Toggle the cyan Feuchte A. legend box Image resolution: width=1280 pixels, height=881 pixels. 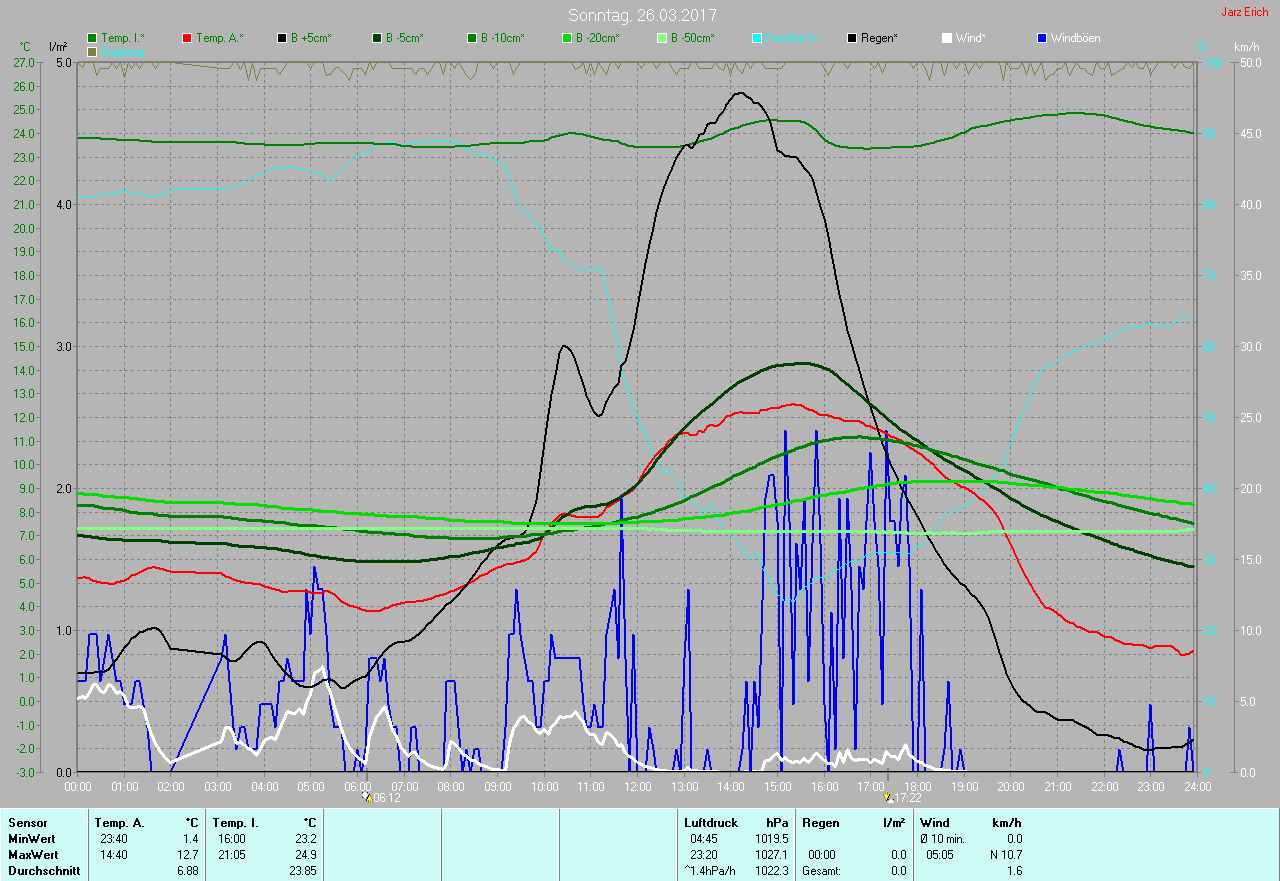[757, 38]
